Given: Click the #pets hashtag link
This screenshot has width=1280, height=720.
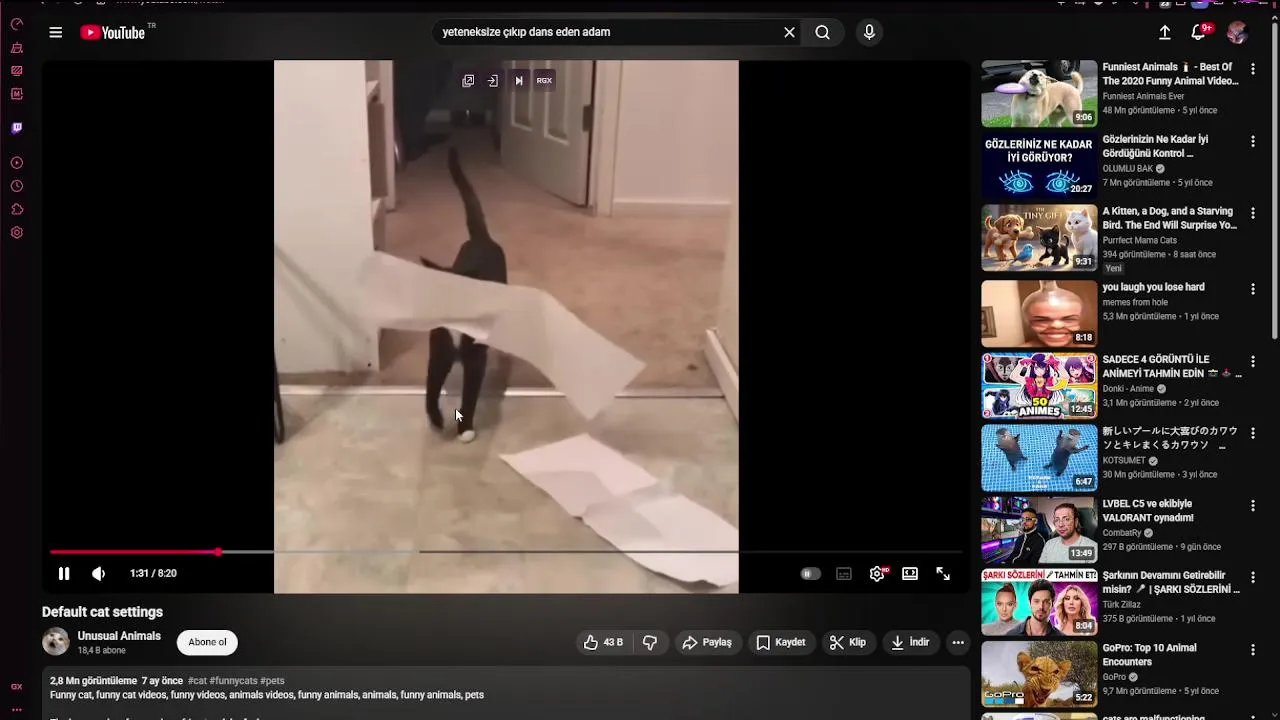Looking at the screenshot, I should point(272,681).
